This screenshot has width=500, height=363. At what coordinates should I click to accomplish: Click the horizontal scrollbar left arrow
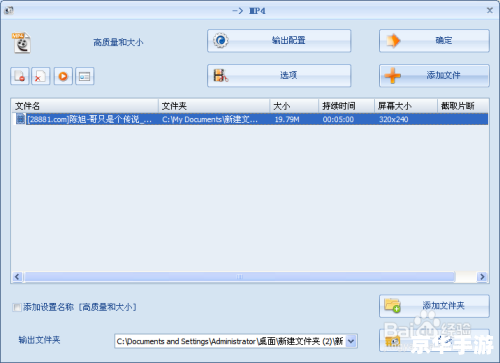point(17,277)
